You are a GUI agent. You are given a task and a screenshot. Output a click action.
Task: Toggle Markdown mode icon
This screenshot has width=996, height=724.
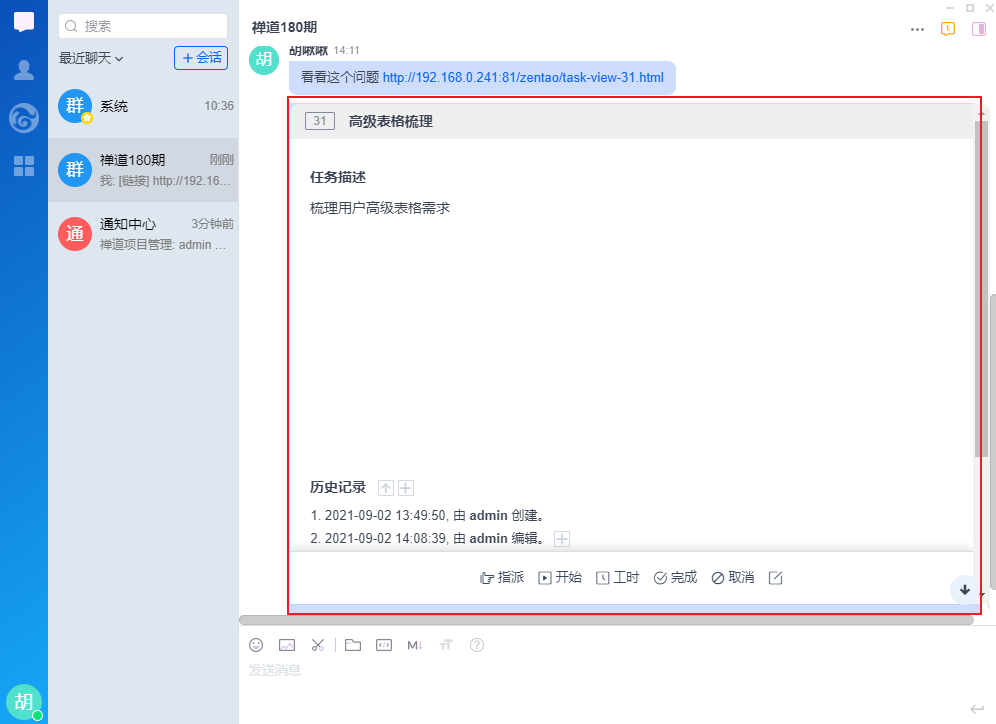tap(415, 645)
